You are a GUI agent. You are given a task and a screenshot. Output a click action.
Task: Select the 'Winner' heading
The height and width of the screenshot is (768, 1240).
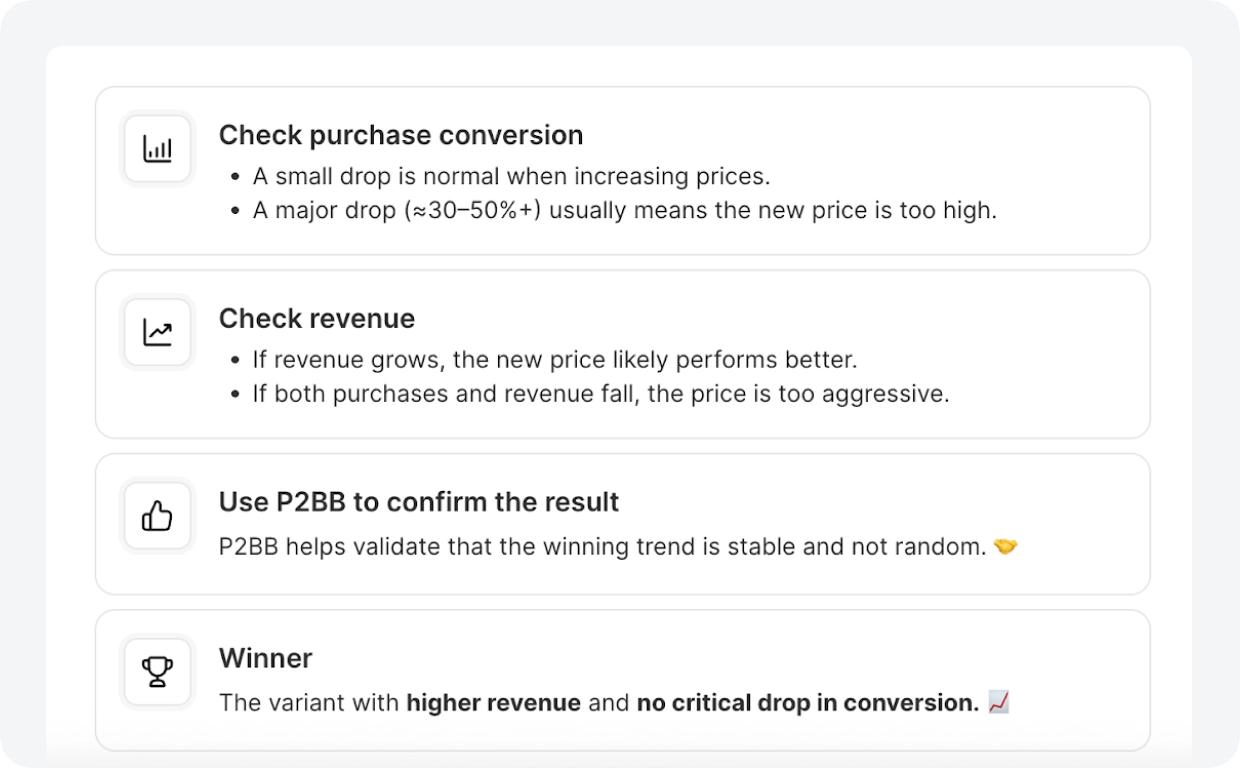pyautogui.click(x=265, y=658)
